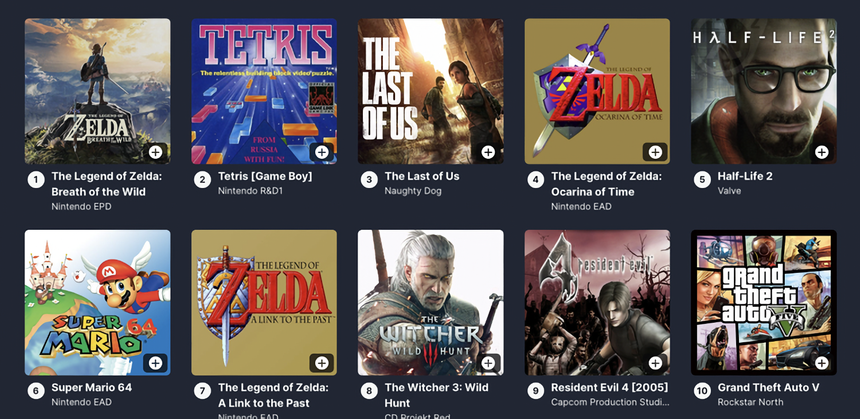Add Half-Life 2 with the plus icon

tap(821, 152)
